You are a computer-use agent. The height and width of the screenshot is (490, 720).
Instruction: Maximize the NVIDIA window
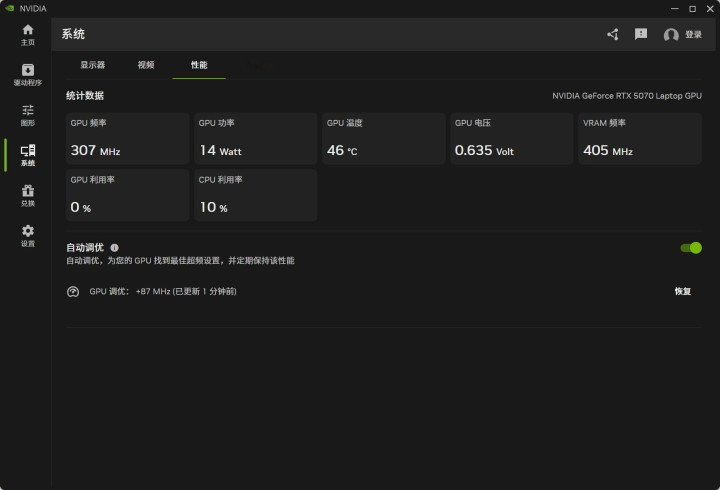(692, 9)
